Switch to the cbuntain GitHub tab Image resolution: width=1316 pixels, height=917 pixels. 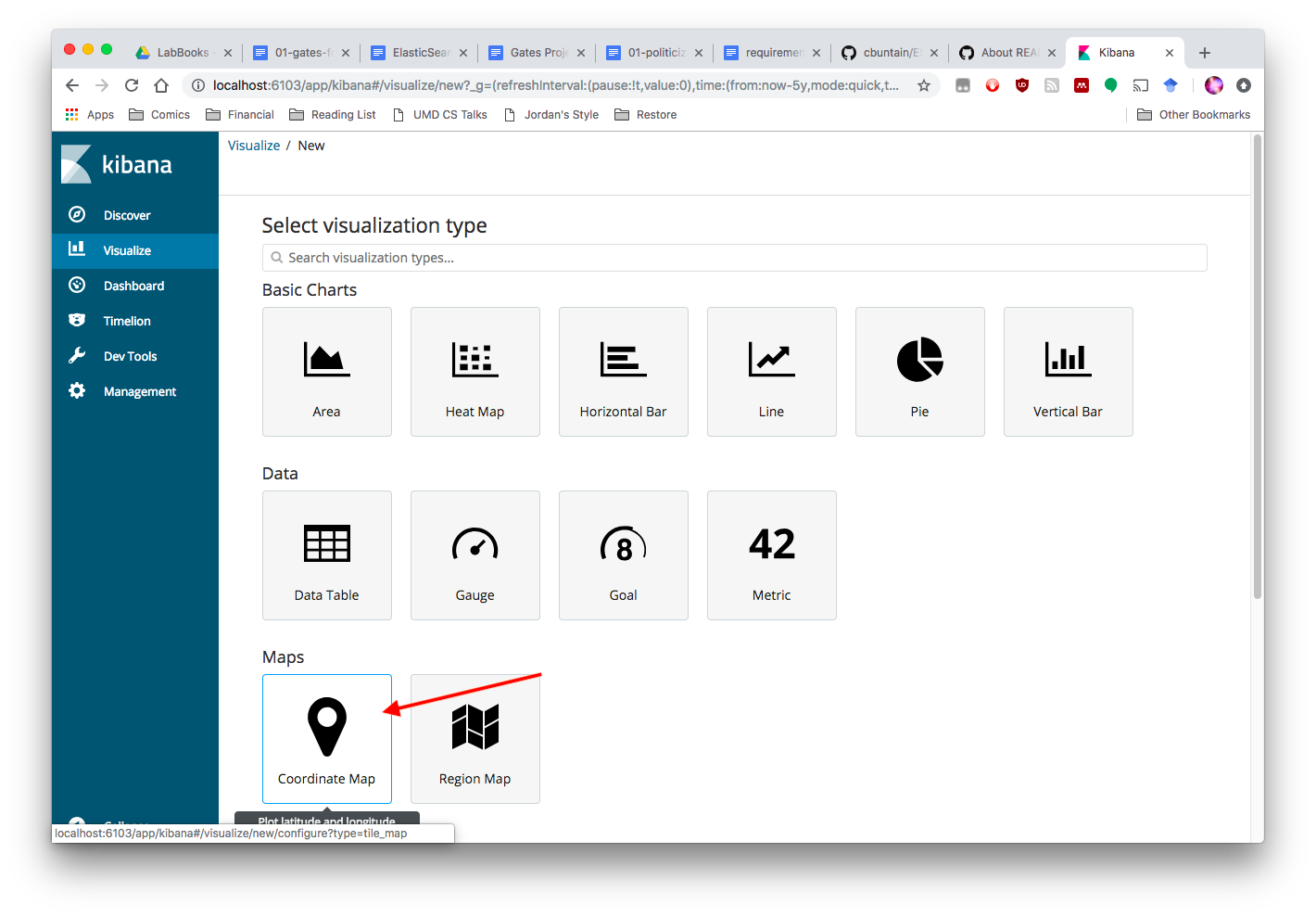click(x=890, y=53)
